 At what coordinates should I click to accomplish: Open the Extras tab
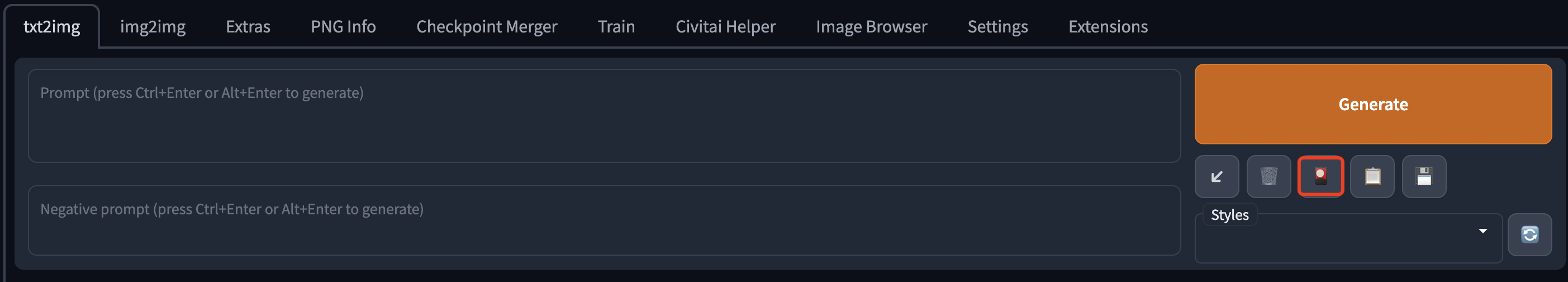click(248, 27)
